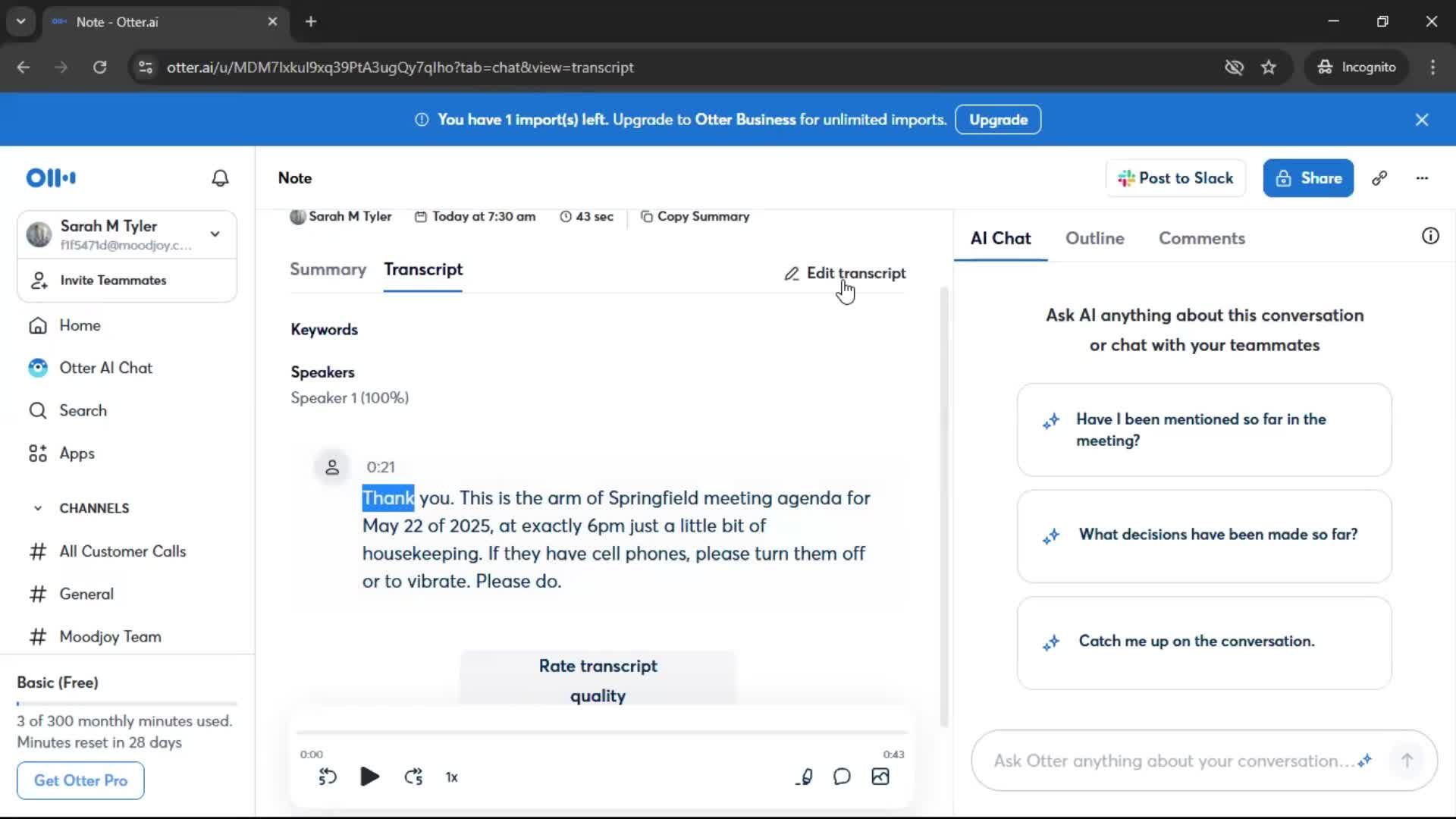This screenshot has width=1456, height=819.
Task: Bookmark this page with star icon
Action: 1269,67
